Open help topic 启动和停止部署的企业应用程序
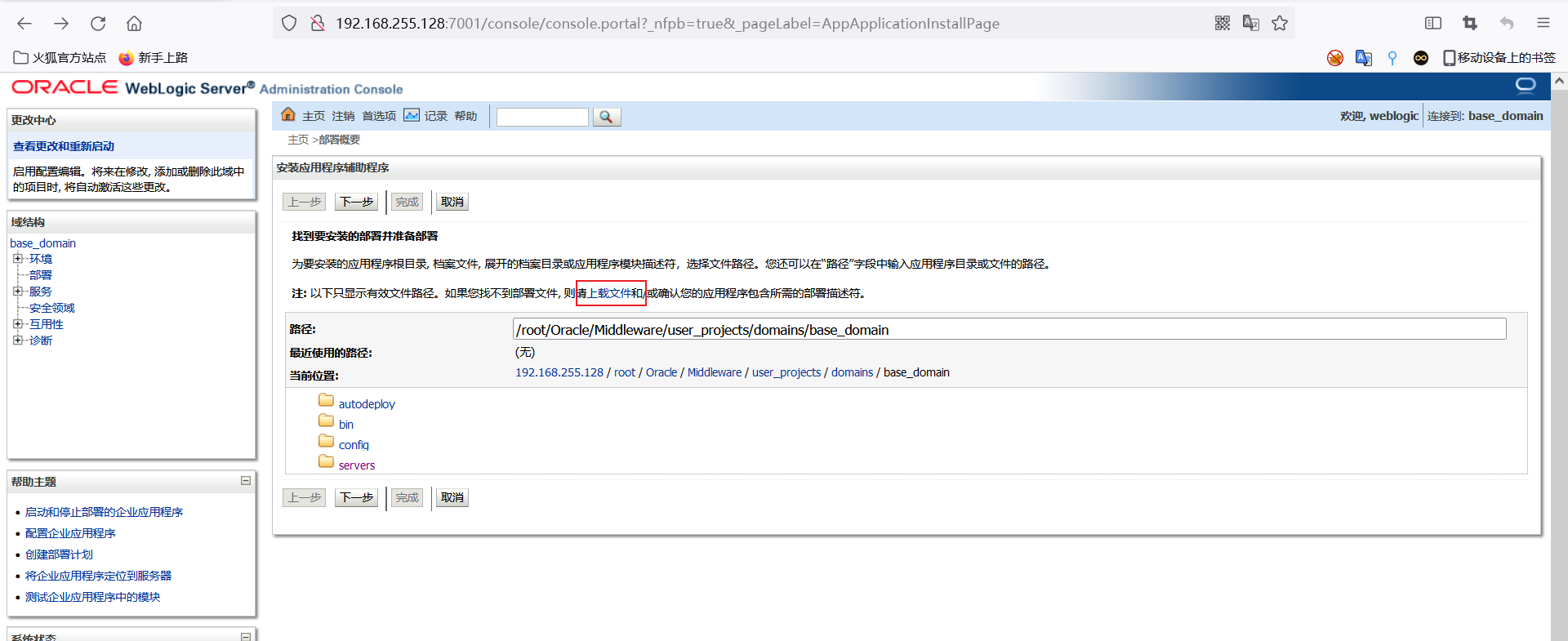The image size is (1568, 641). point(104,512)
